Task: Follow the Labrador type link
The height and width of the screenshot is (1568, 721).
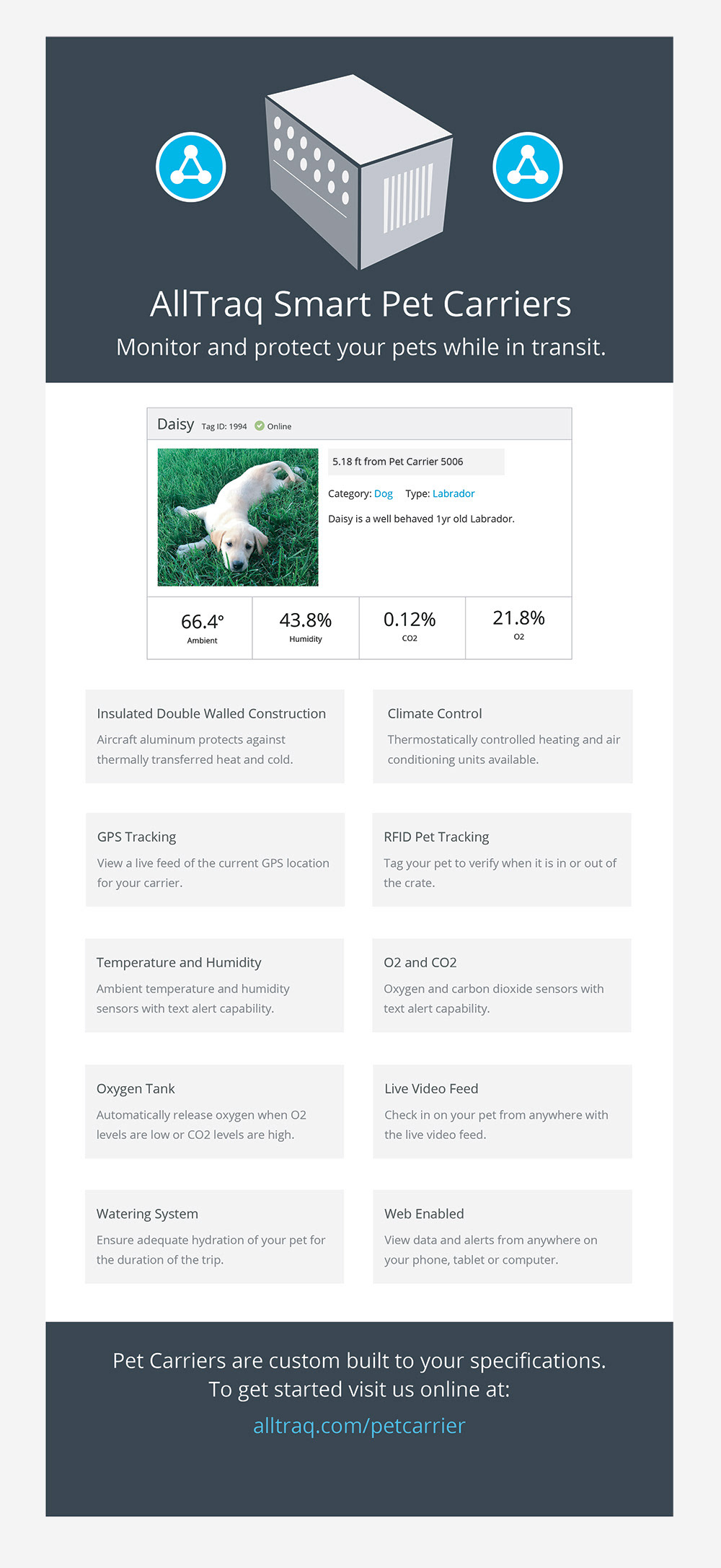Action: [454, 494]
